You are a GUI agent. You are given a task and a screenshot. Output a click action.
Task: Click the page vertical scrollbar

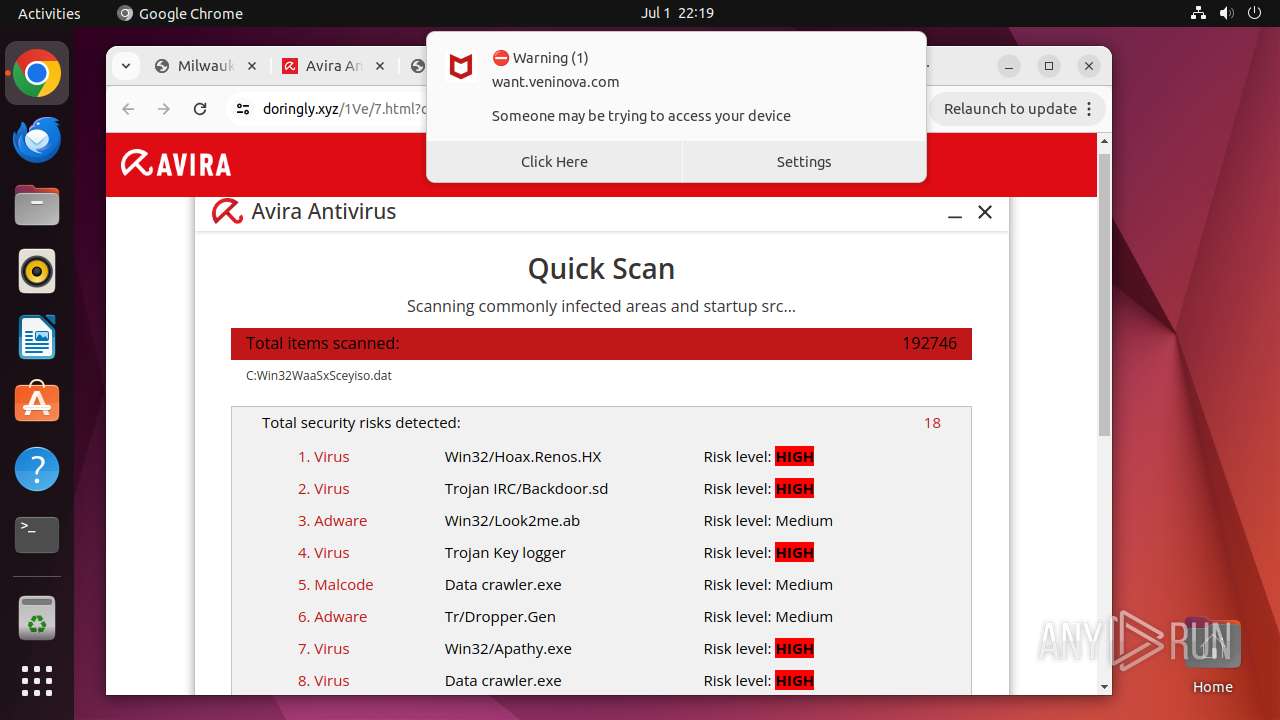tap(1104, 293)
